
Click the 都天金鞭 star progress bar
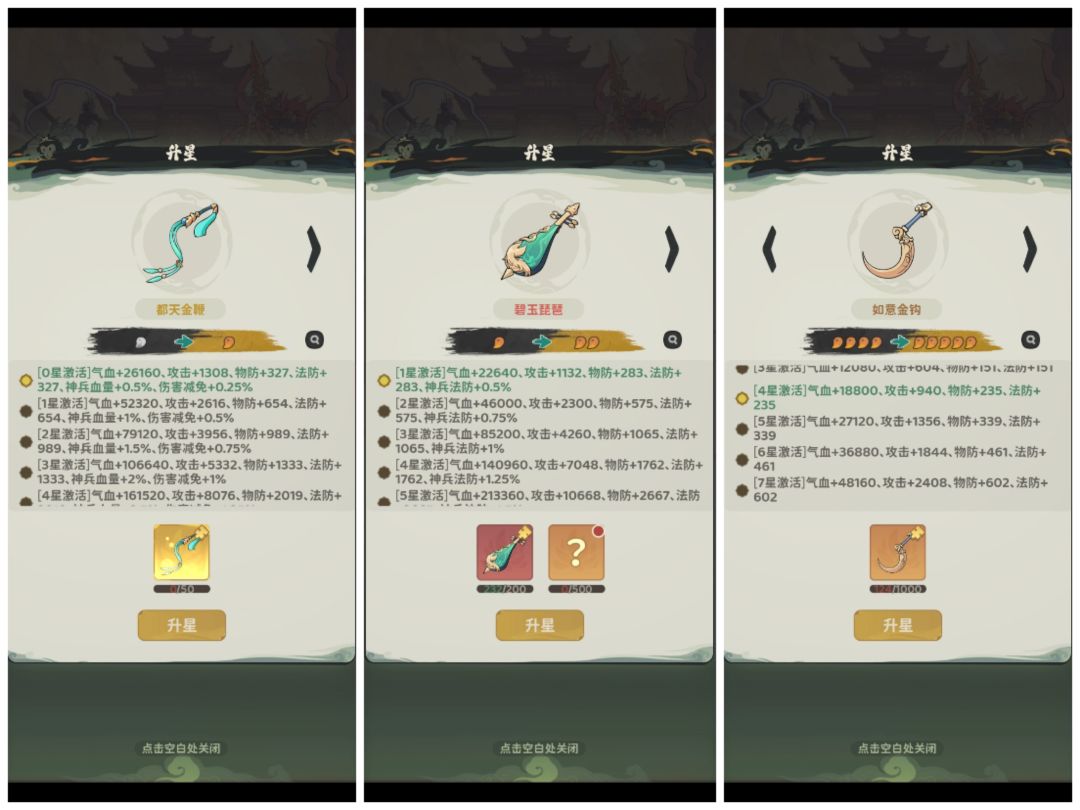pyautogui.click(x=187, y=340)
